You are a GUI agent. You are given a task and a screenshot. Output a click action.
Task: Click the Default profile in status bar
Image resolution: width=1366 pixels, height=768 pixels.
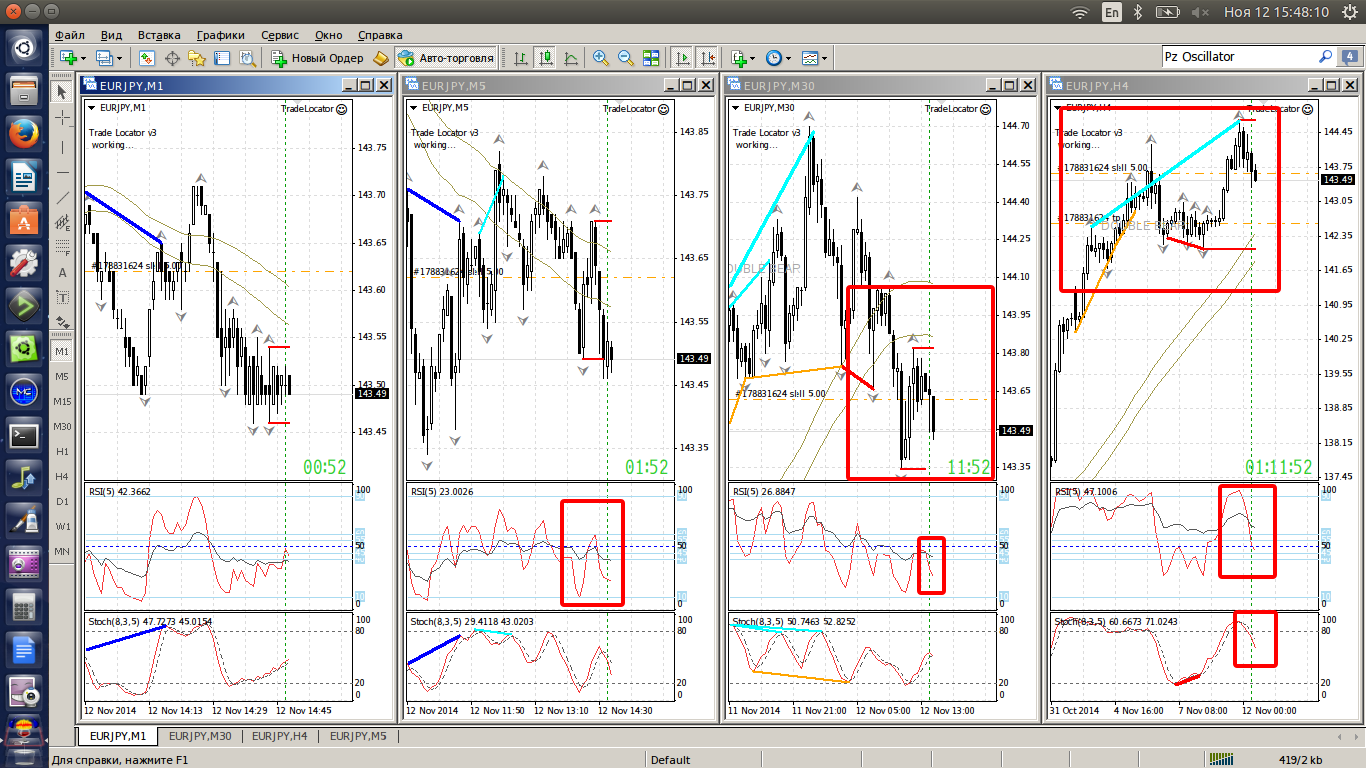coord(670,760)
